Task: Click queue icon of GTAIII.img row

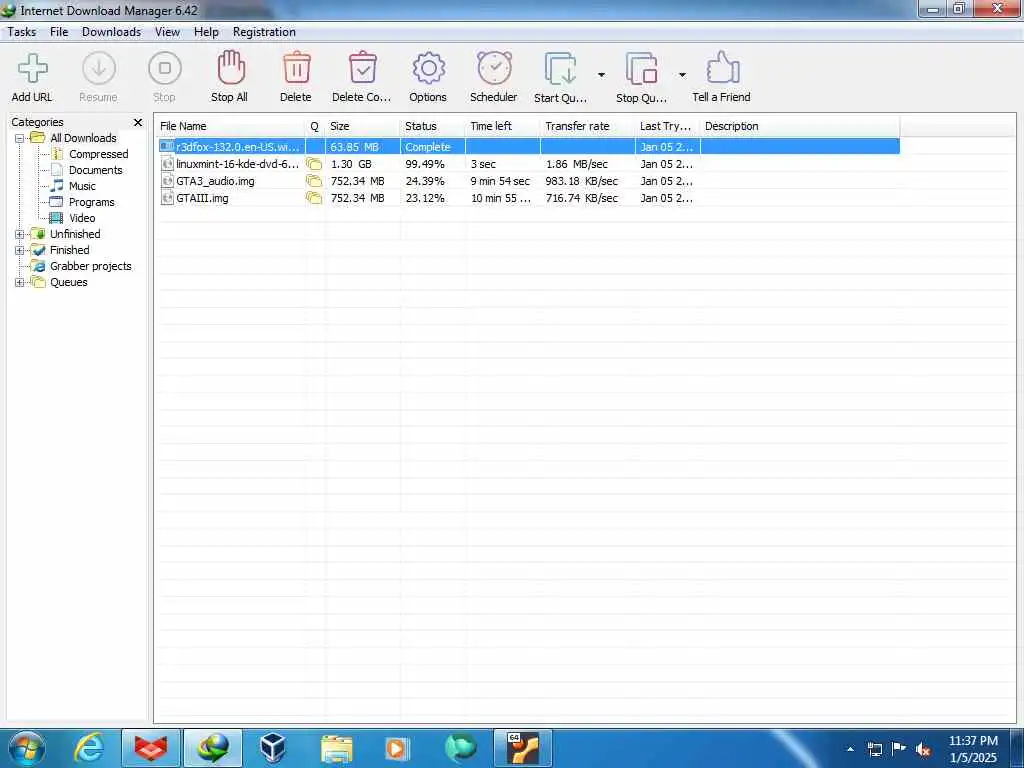Action: click(314, 198)
